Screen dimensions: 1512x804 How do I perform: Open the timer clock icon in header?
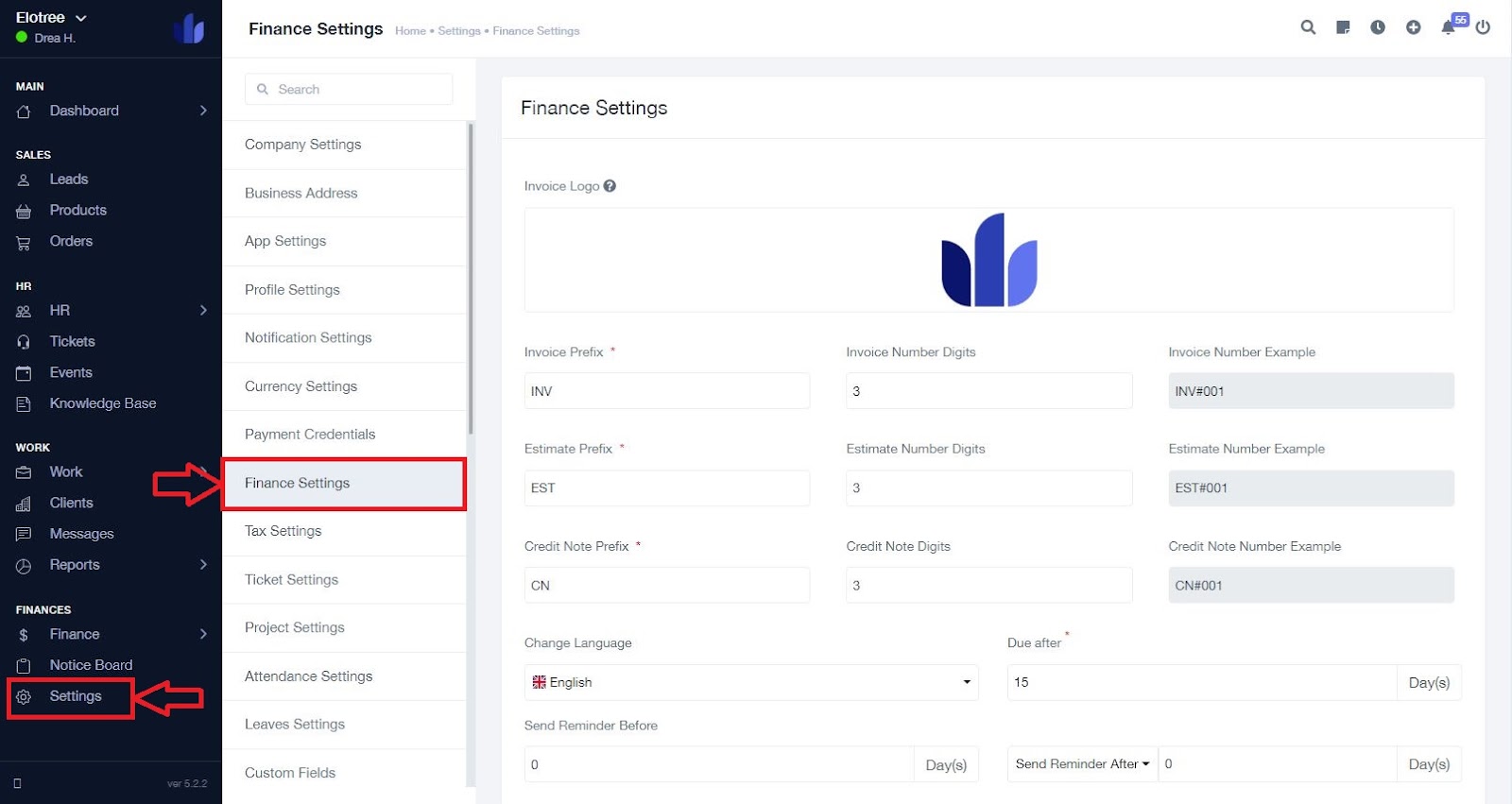pyautogui.click(x=1378, y=27)
